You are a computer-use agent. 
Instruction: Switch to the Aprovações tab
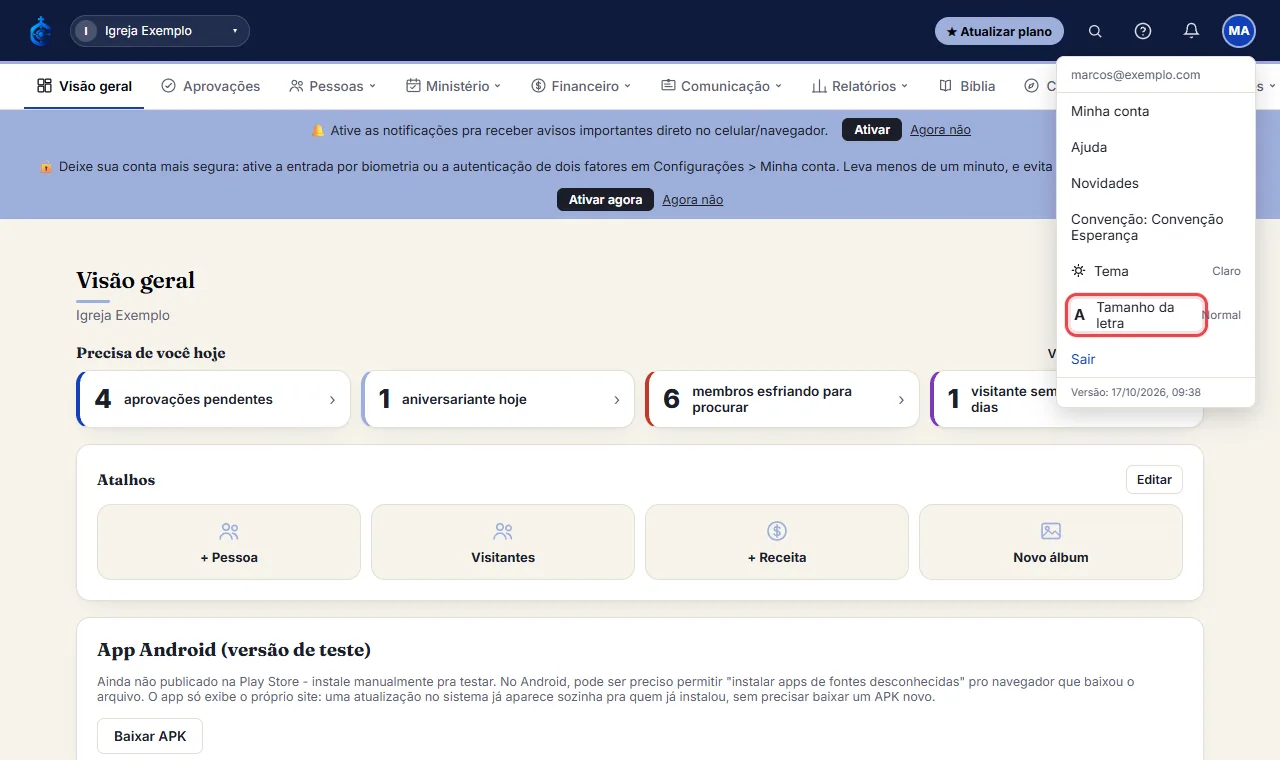210,86
